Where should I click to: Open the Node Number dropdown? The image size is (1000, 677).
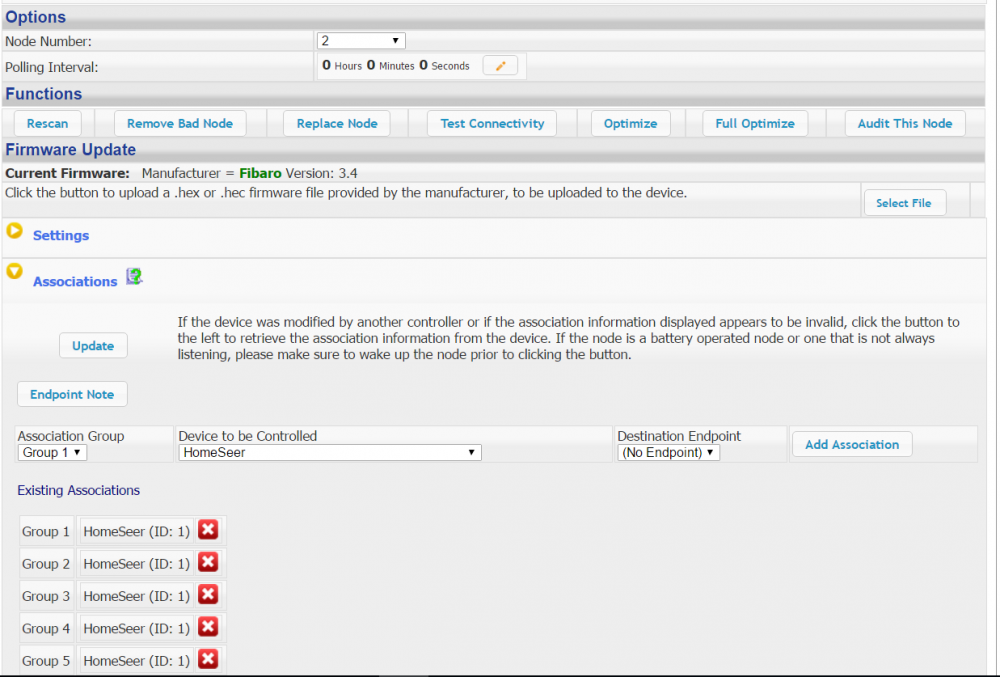point(361,41)
